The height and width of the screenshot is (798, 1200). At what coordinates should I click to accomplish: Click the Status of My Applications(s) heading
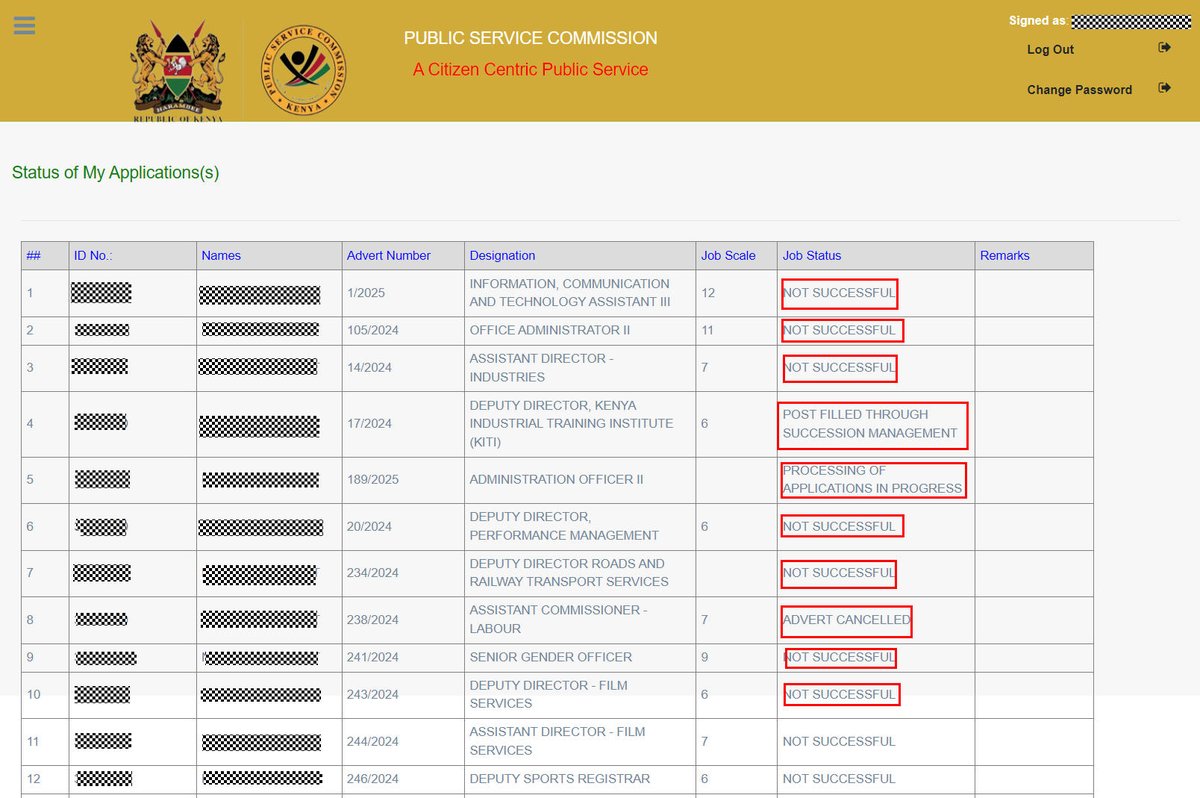pyautogui.click(x=115, y=172)
